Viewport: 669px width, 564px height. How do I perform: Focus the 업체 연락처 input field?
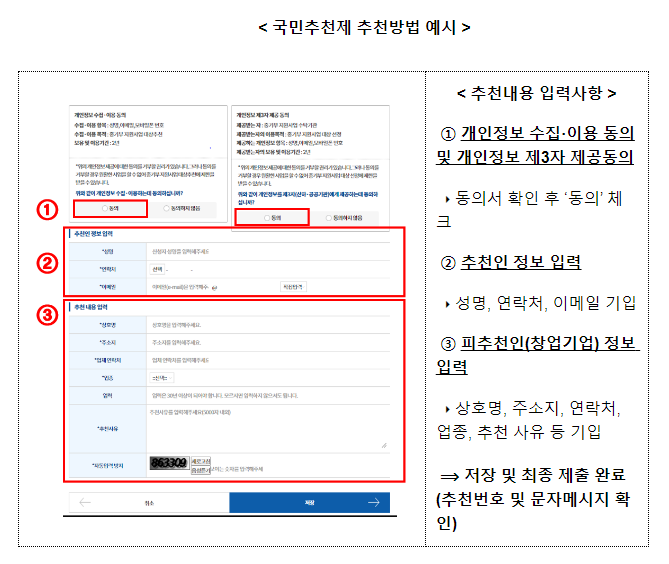268,360
